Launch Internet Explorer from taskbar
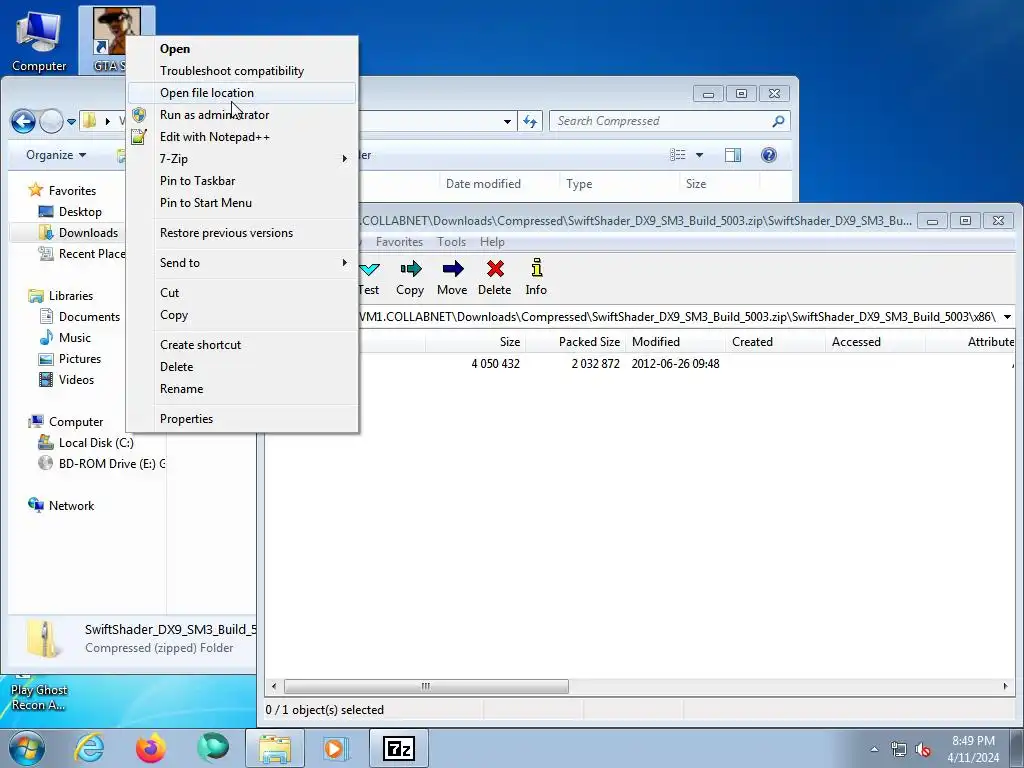The height and width of the screenshot is (768, 1024). pos(88,748)
